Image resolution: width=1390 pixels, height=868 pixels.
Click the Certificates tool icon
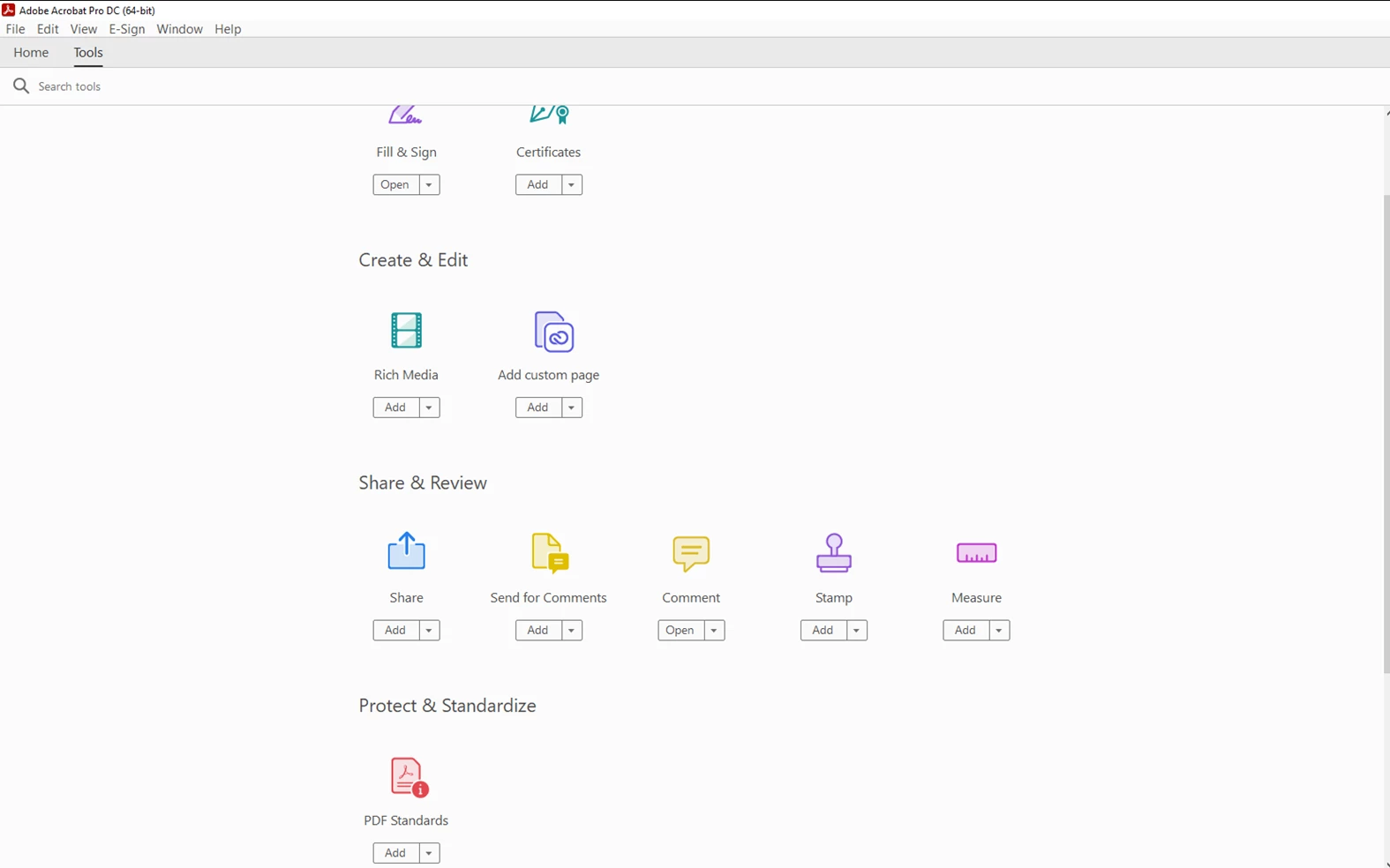point(549,115)
